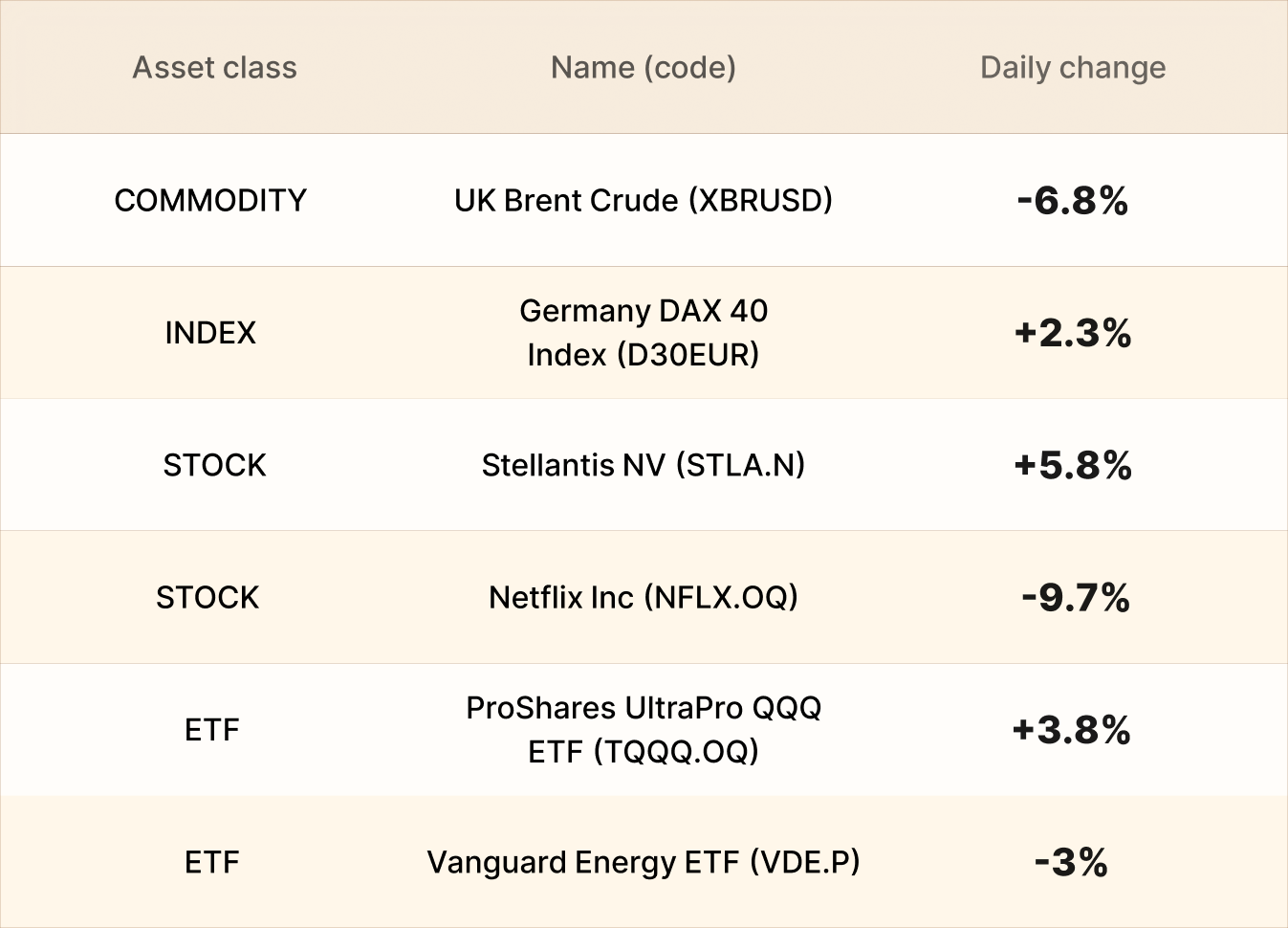Open UK Brent Crude (XBRUSD) entry
The image size is (1288, 928).
(x=644, y=201)
